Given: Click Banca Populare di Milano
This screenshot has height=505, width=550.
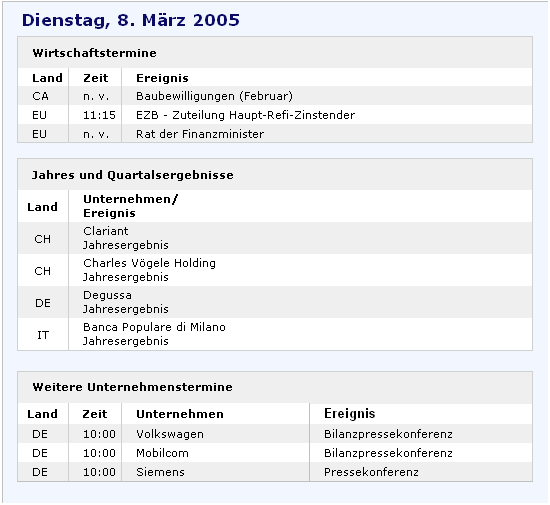Looking at the screenshot, I should tap(154, 327).
